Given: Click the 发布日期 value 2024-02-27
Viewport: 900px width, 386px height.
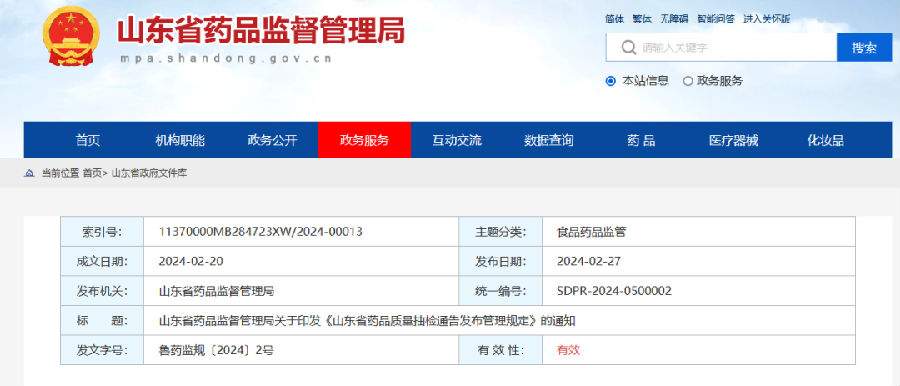Looking at the screenshot, I should (589, 261).
